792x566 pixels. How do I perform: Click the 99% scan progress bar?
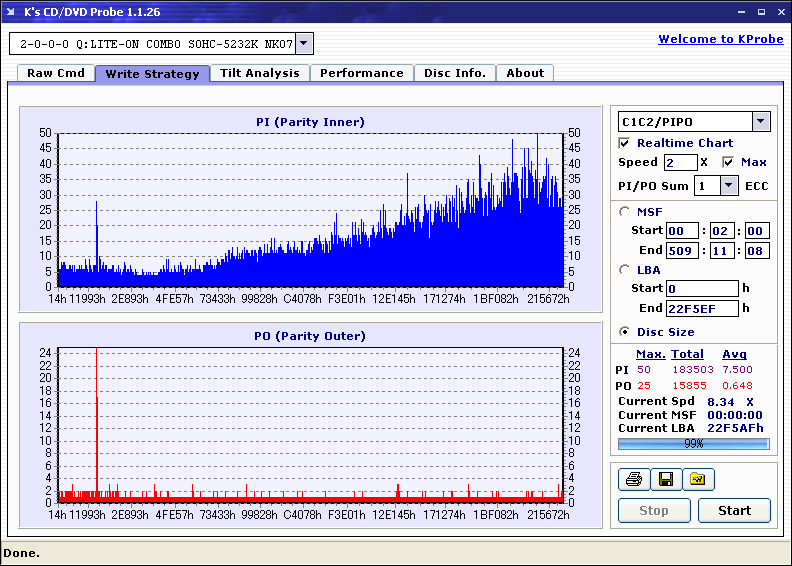pyautogui.click(x=693, y=444)
